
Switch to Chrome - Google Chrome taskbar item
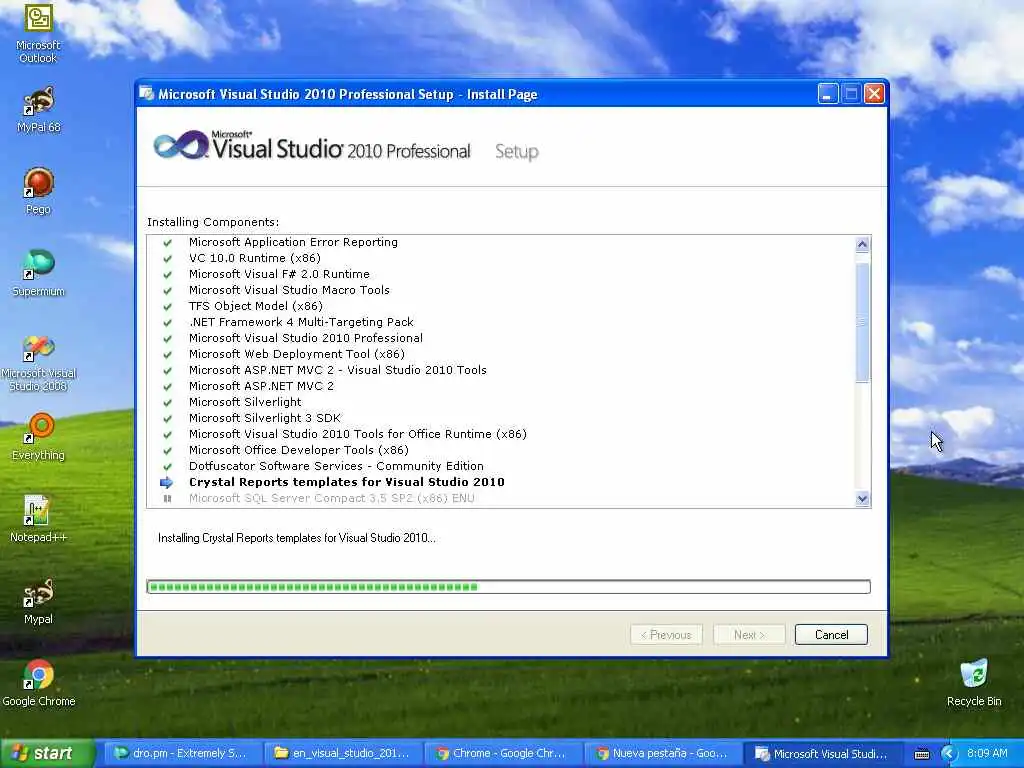point(502,754)
